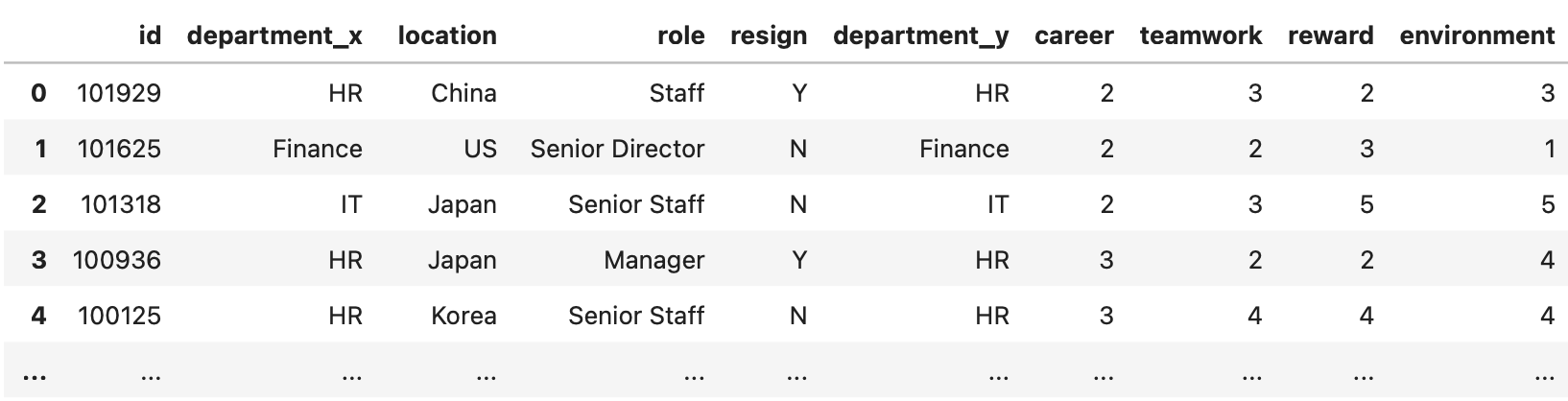Click the 'role' column header
Image resolution: width=1568 pixels, height=401 pixels.
pos(680,36)
